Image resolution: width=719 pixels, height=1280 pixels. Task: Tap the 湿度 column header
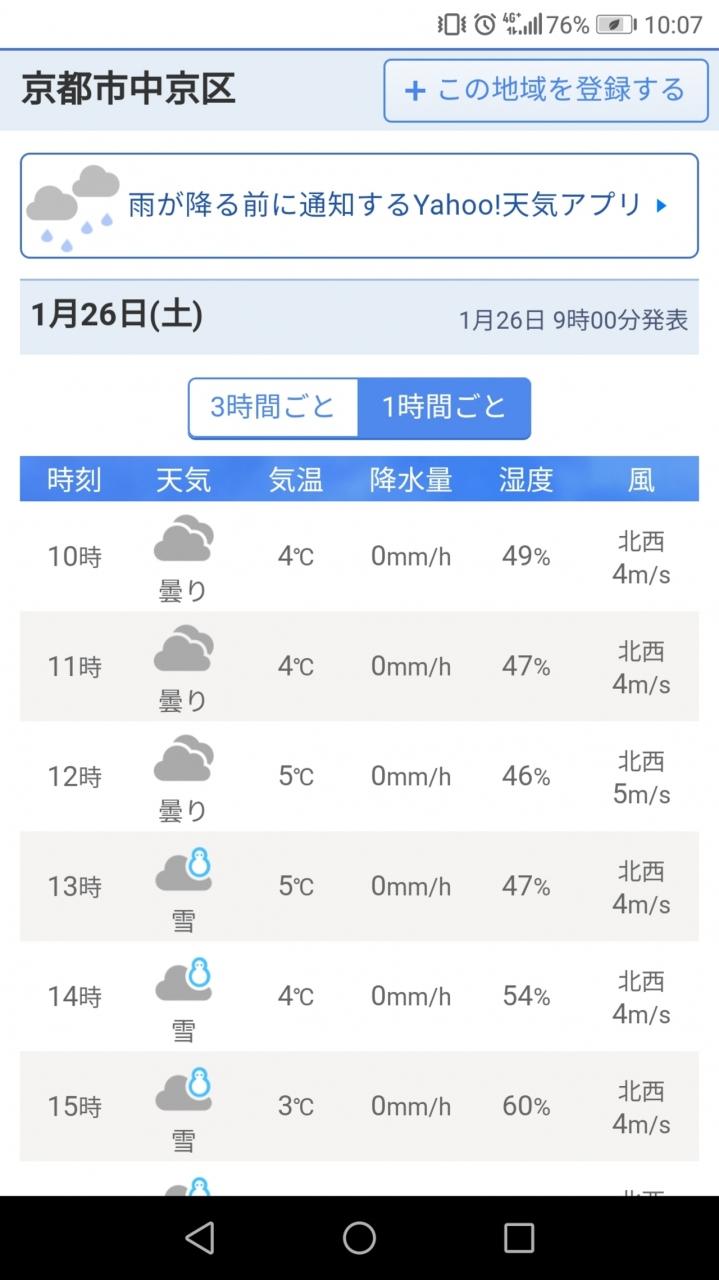point(526,480)
